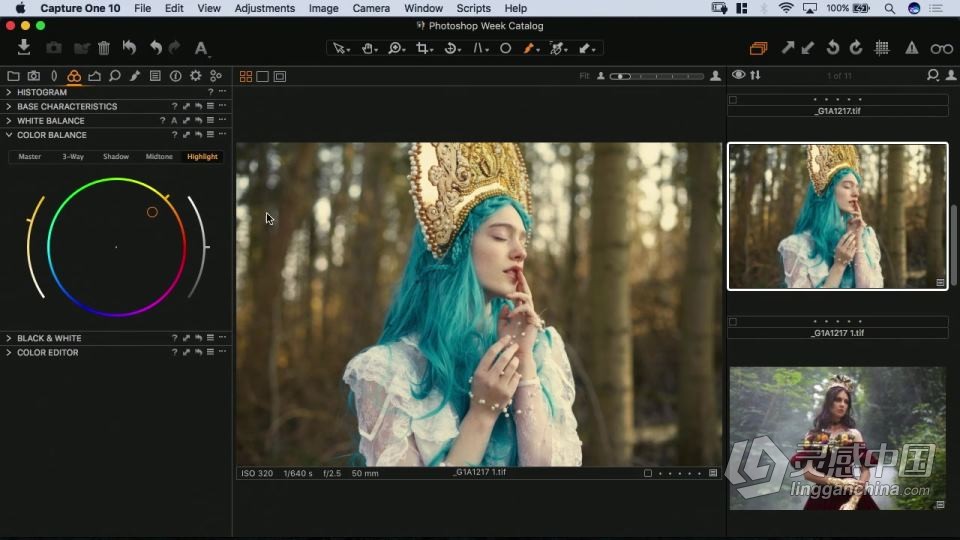Open the Color tool tab

click(x=74, y=76)
